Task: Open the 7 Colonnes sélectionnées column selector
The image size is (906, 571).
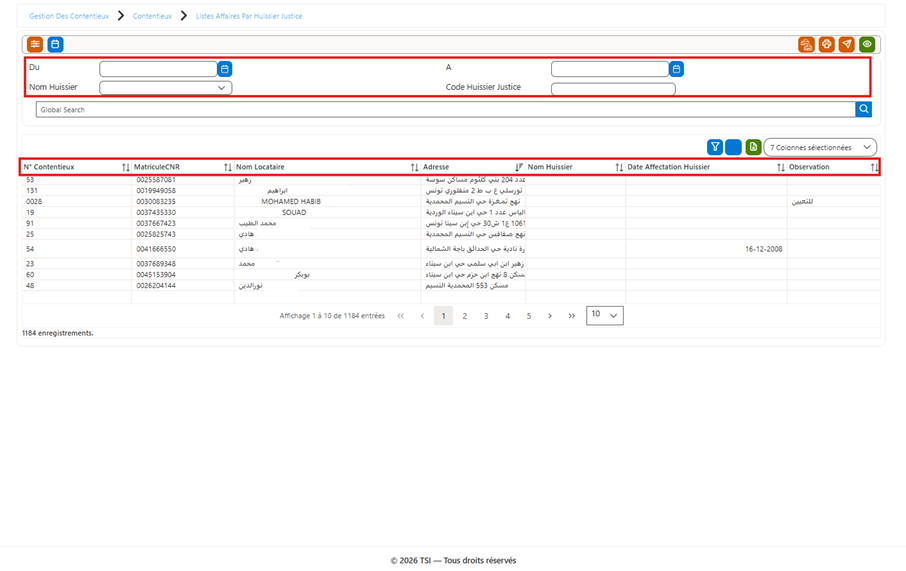Action: coord(820,147)
